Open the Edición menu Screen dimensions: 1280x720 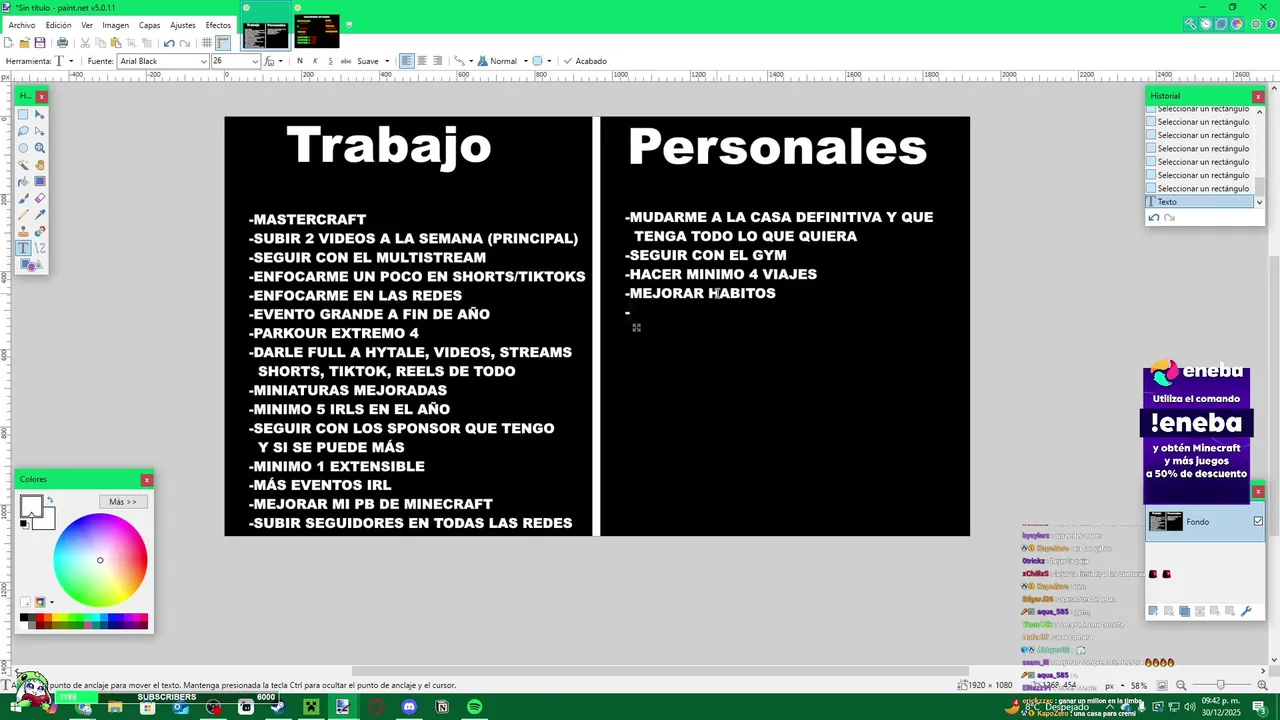[58, 25]
